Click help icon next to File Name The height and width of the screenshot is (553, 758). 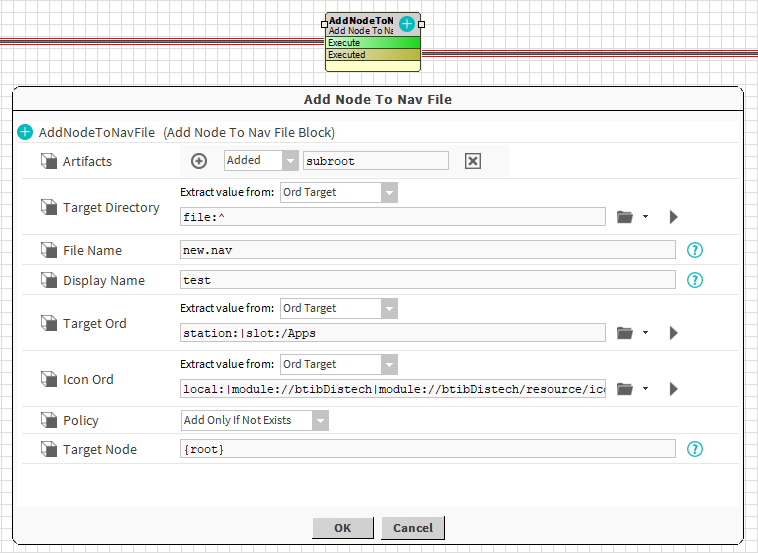point(696,250)
